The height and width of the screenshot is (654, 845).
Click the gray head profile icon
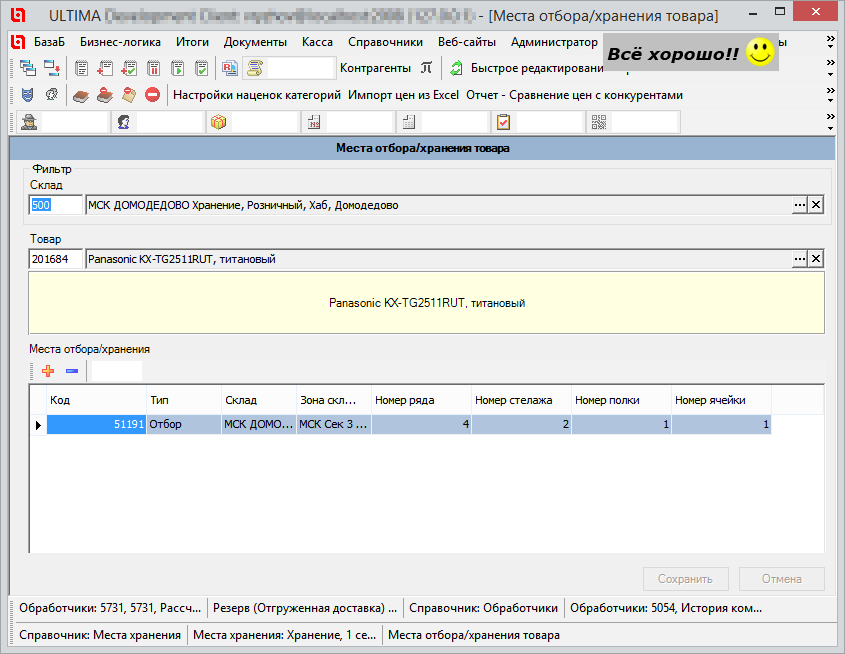(52, 95)
